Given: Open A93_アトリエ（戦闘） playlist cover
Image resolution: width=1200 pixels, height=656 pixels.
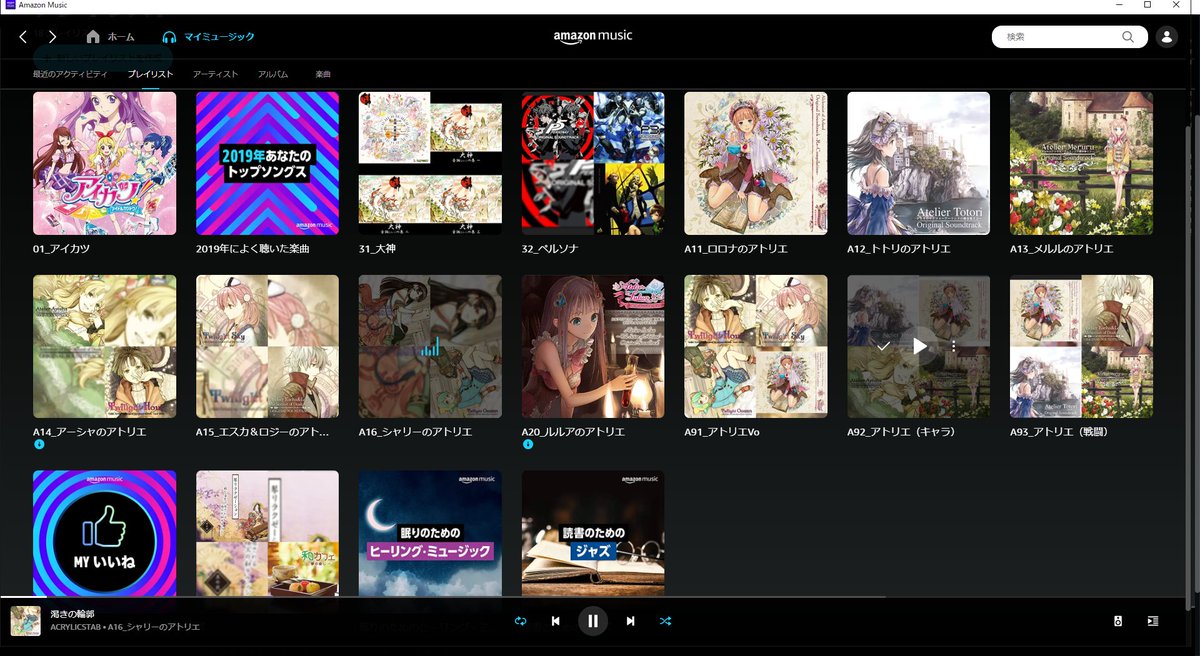Looking at the screenshot, I should pos(1081,347).
